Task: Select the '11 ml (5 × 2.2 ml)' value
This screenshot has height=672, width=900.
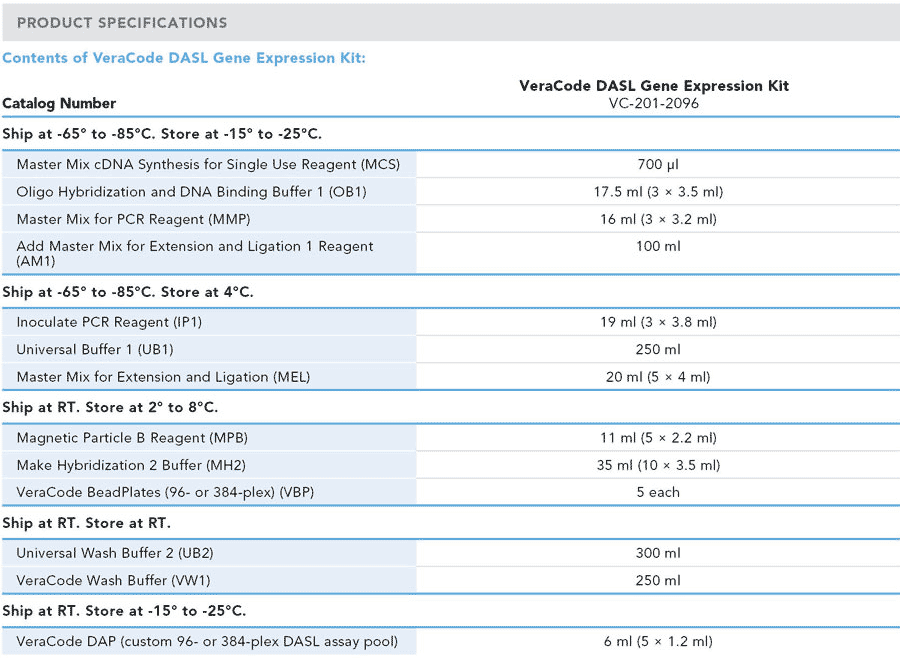Action: 658,438
